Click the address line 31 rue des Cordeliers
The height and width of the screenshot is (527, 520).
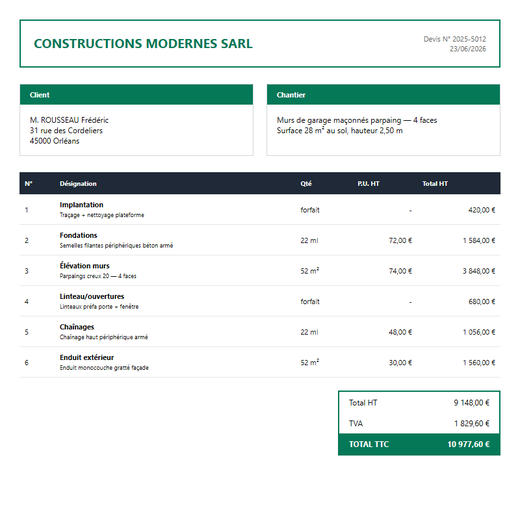point(66,130)
